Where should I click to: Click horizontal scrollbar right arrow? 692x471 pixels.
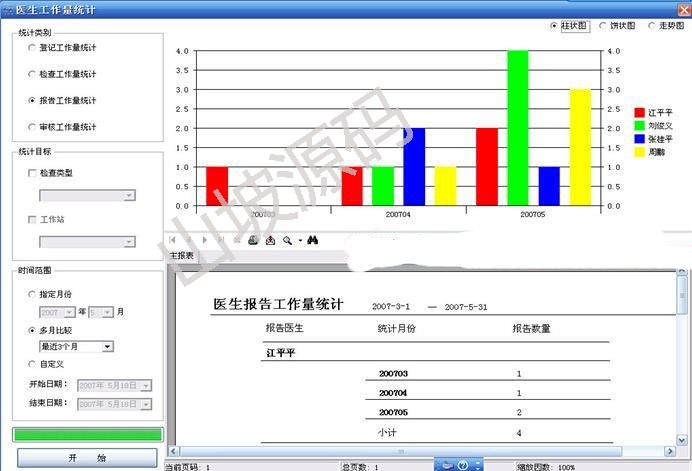pos(670,451)
